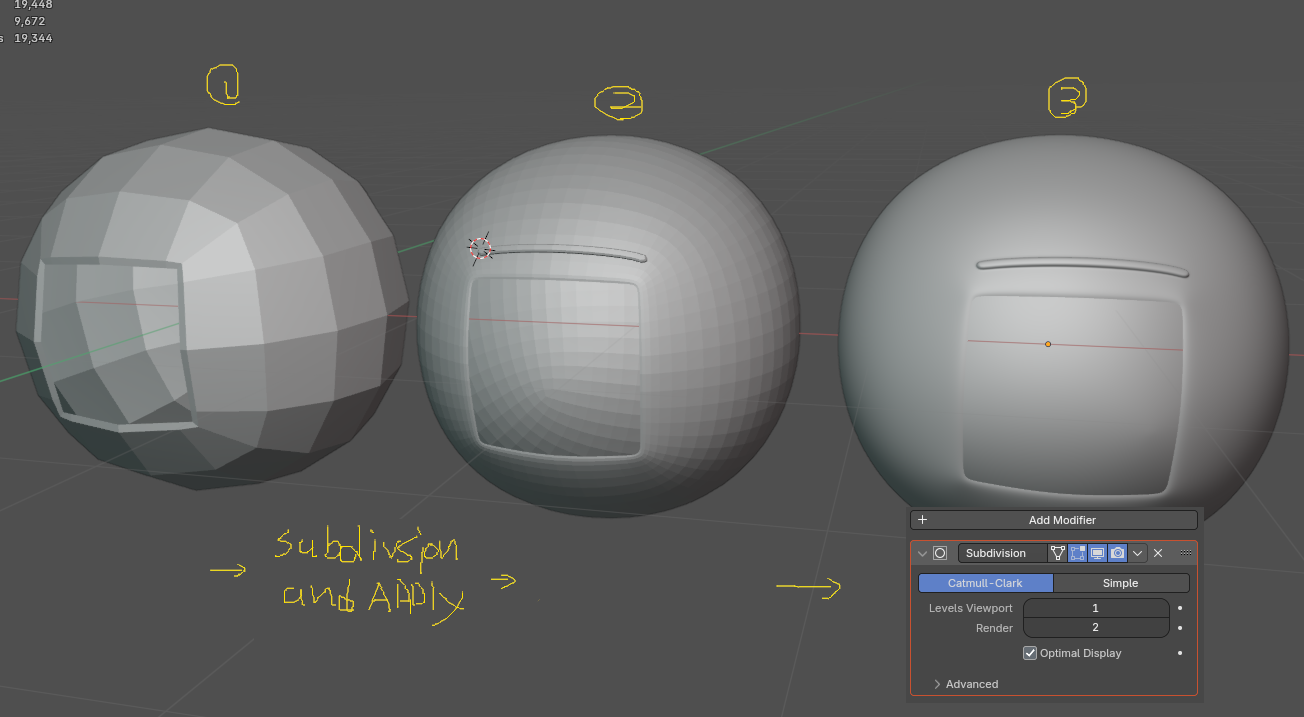Animate Levels Viewport property dot
The height and width of the screenshot is (717, 1304).
pyautogui.click(x=1180, y=608)
